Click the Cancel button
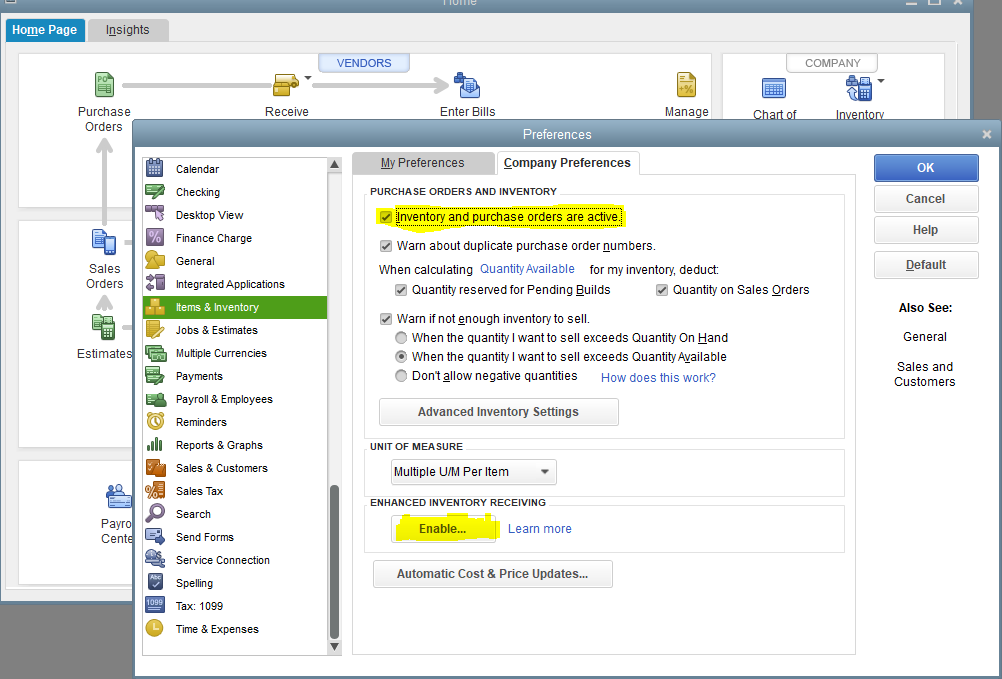1002x679 pixels. pyautogui.click(x=926, y=199)
